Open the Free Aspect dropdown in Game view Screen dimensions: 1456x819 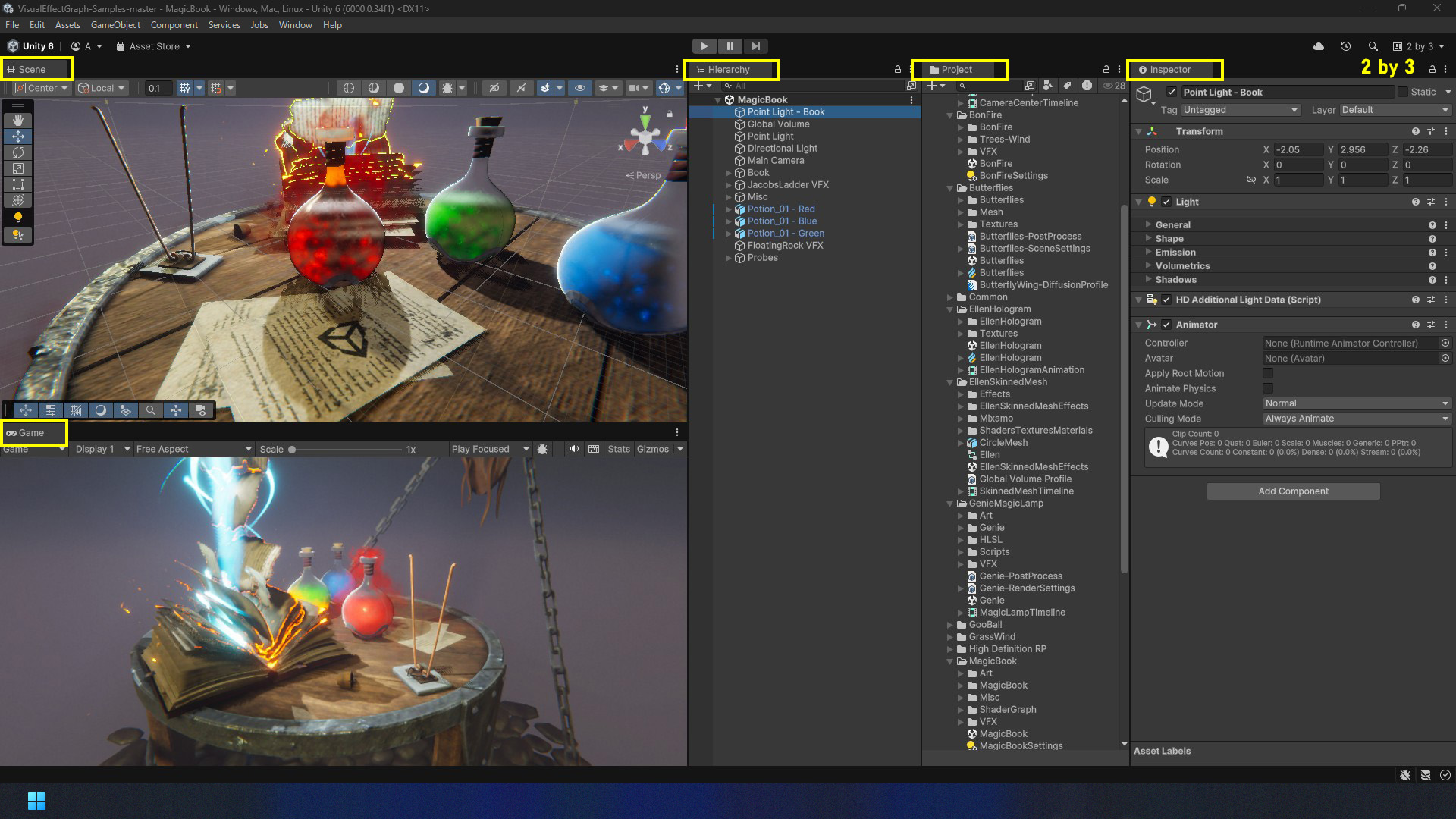(x=193, y=449)
